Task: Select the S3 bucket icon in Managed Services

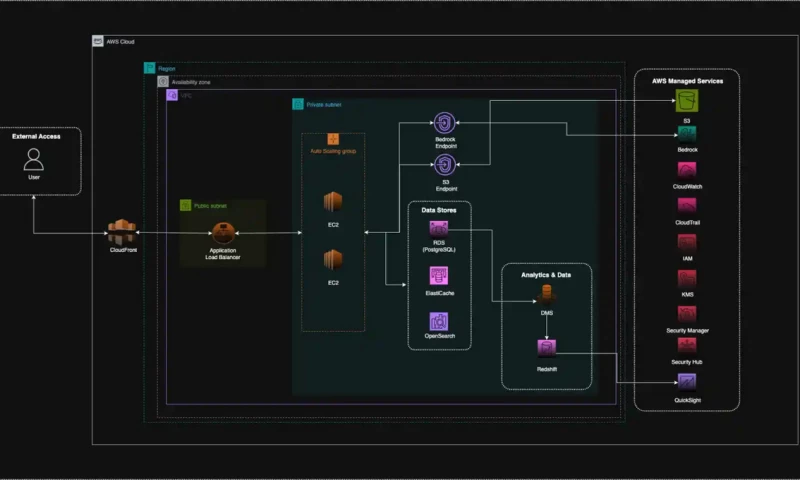Action: pyautogui.click(x=687, y=100)
